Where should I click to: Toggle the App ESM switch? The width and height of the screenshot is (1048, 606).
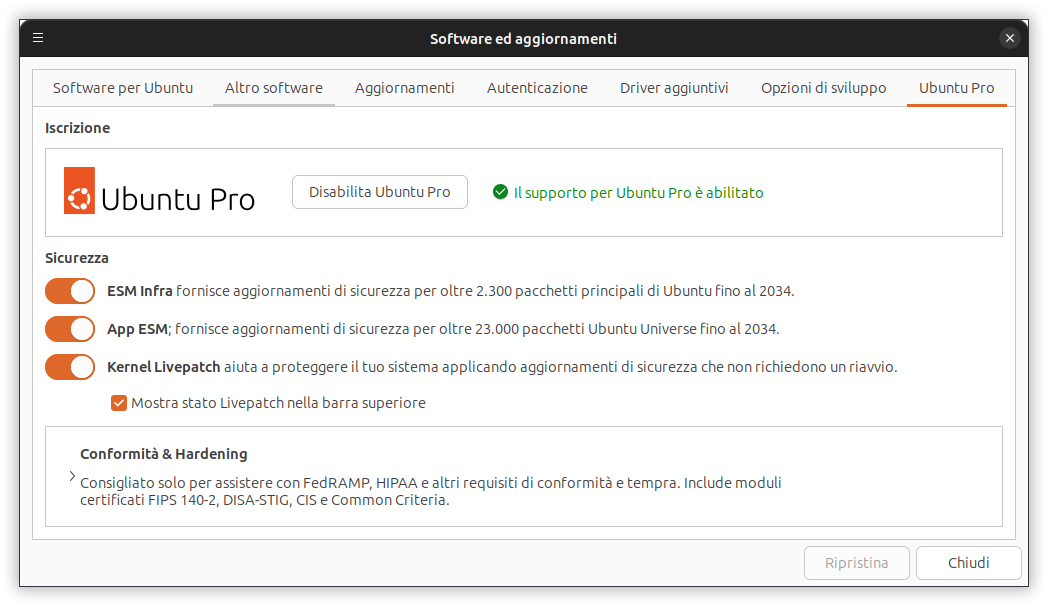tap(70, 329)
